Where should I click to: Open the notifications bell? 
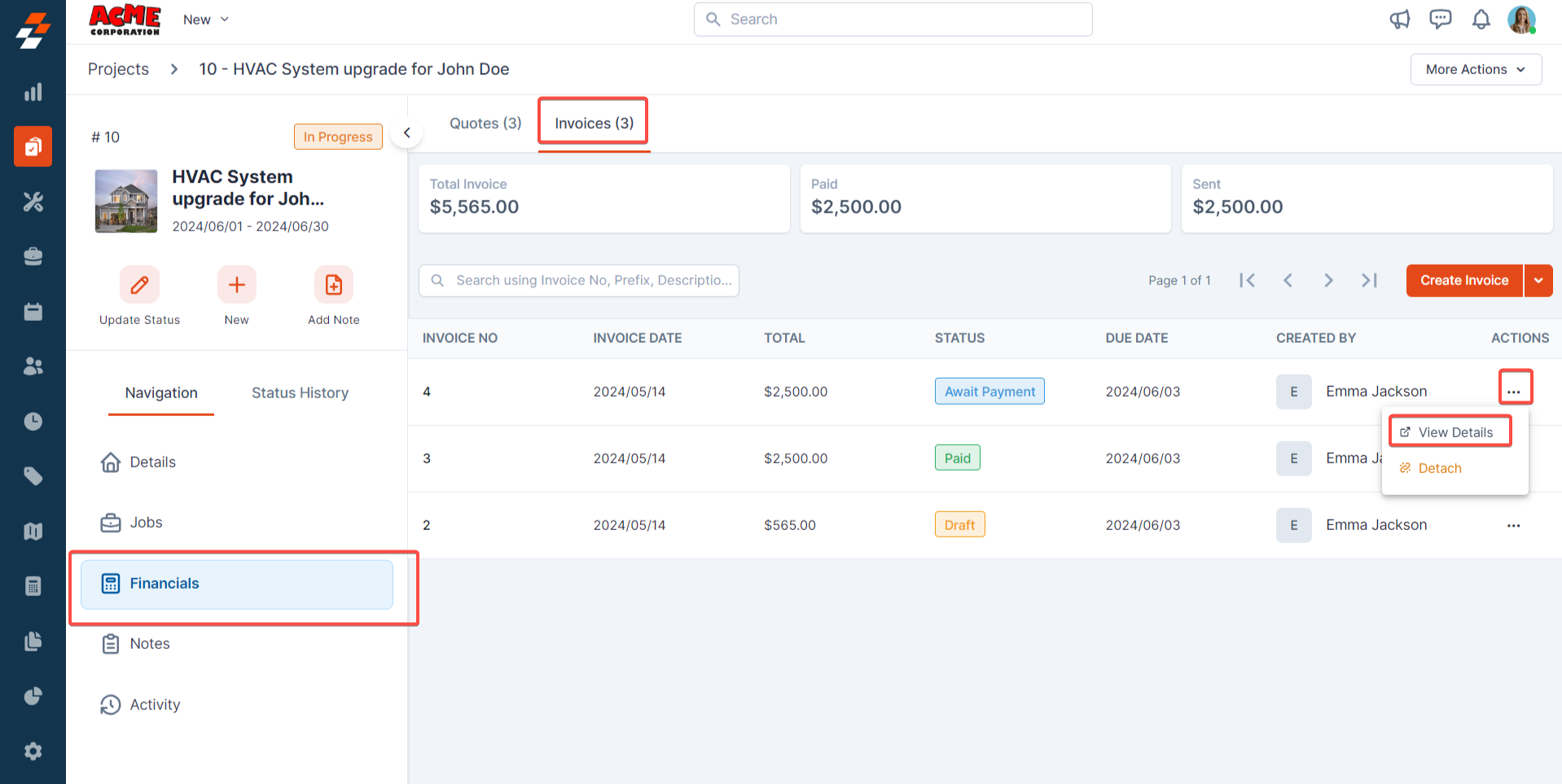pyautogui.click(x=1481, y=20)
